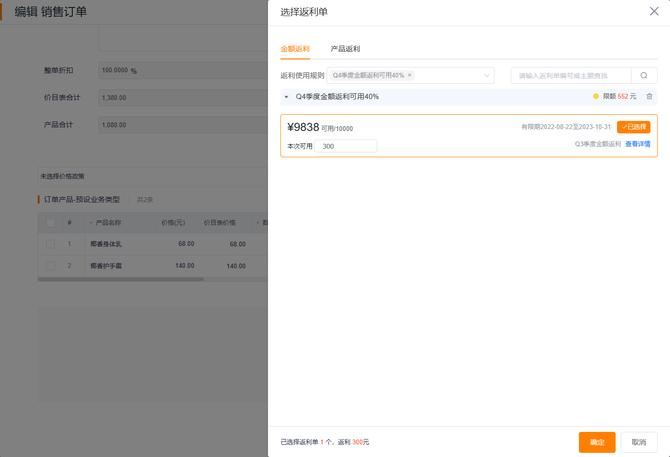Viewport: 670px width, 457px height.
Task: Remove the Q4季度金额返利可用40% tag
Action: (410, 75)
